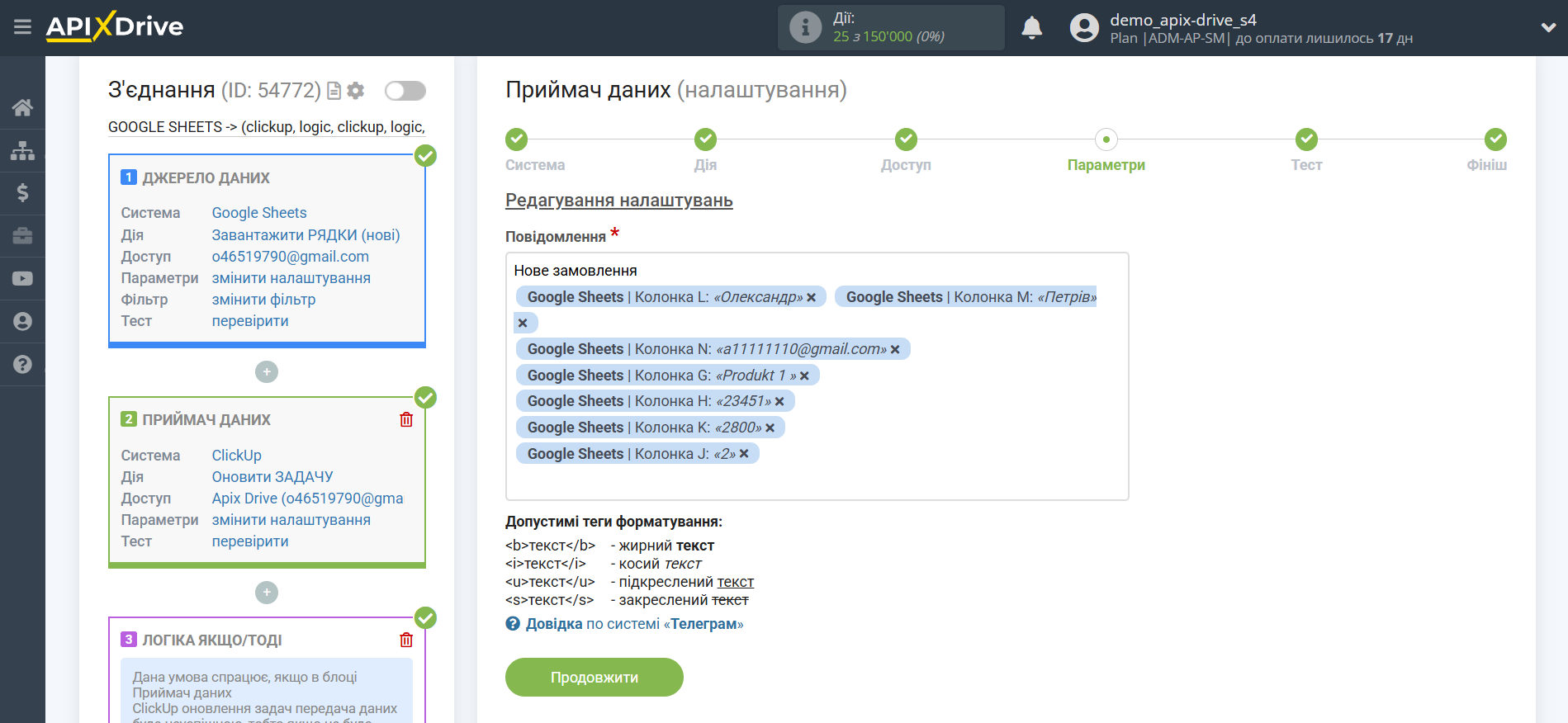Add step after Приймач даних block

coord(267,593)
